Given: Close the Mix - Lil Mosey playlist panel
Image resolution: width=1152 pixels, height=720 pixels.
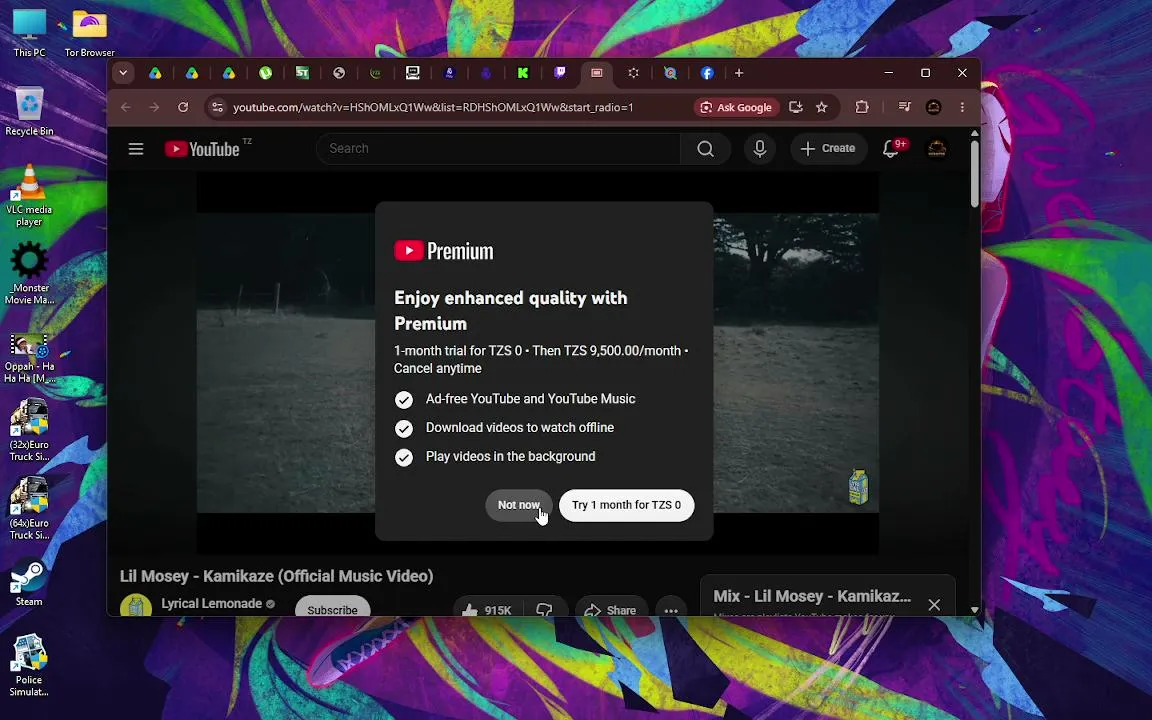Looking at the screenshot, I should pyautogui.click(x=934, y=605).
